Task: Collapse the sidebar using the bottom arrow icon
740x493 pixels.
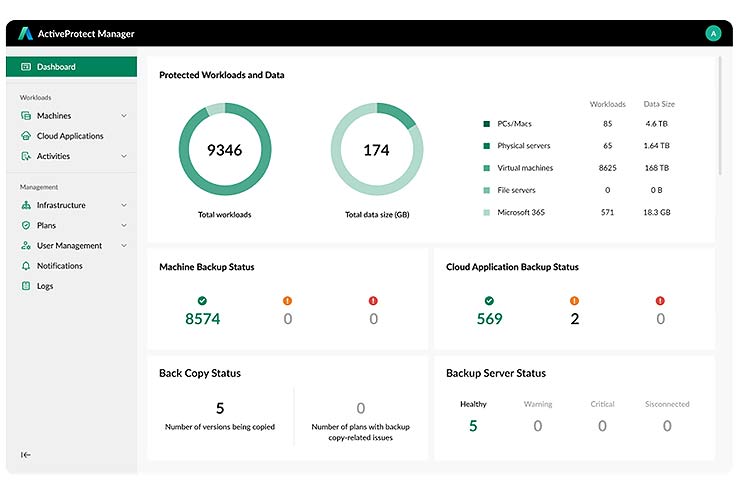Action: tap(26, 455)
